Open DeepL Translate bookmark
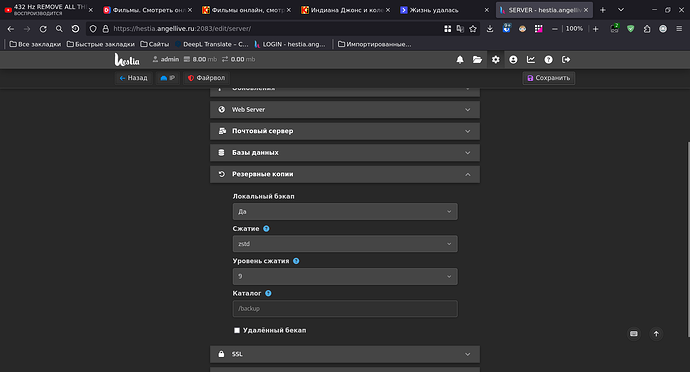Viewport: 690px width, 372px height. point(211,44)
